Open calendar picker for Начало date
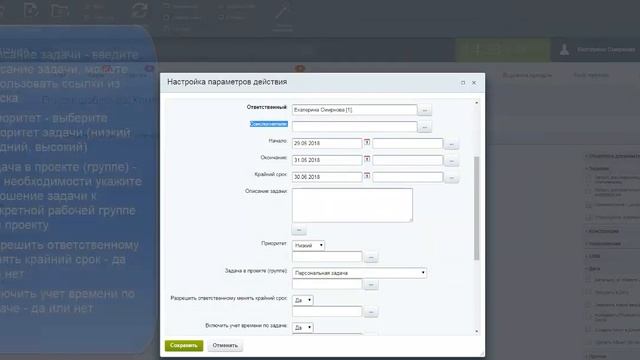The image size is (640, 360). point(367,142)
